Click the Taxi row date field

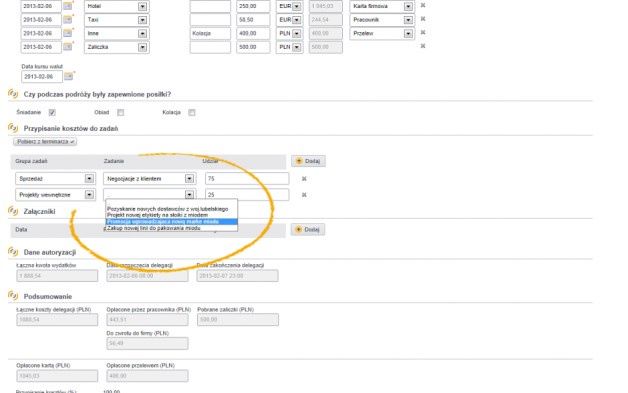[x=41, y=20]
